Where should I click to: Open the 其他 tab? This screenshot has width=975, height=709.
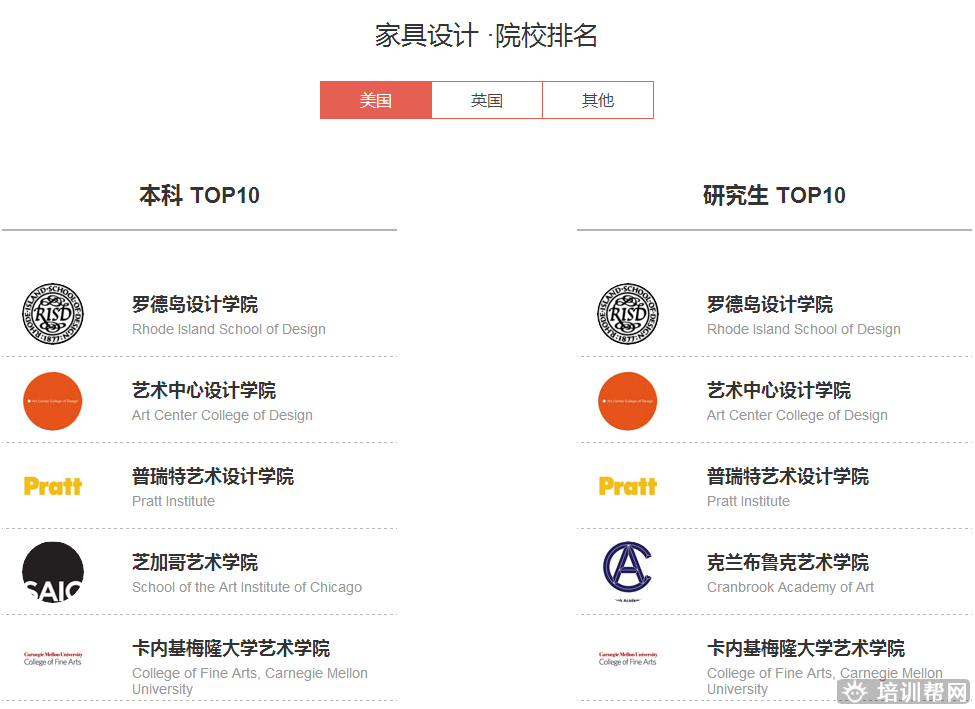coord(598,100)
